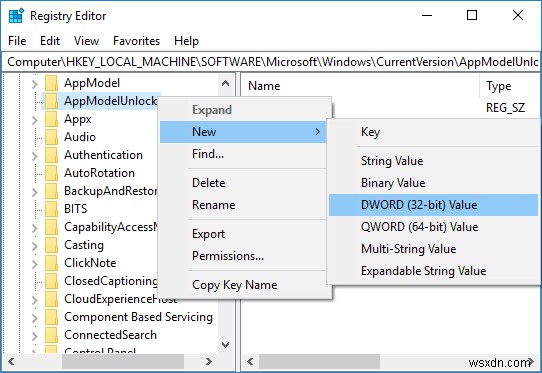Click the Casting folder icon
This screenshot has width=542, height=373.
tap(51, 245)
